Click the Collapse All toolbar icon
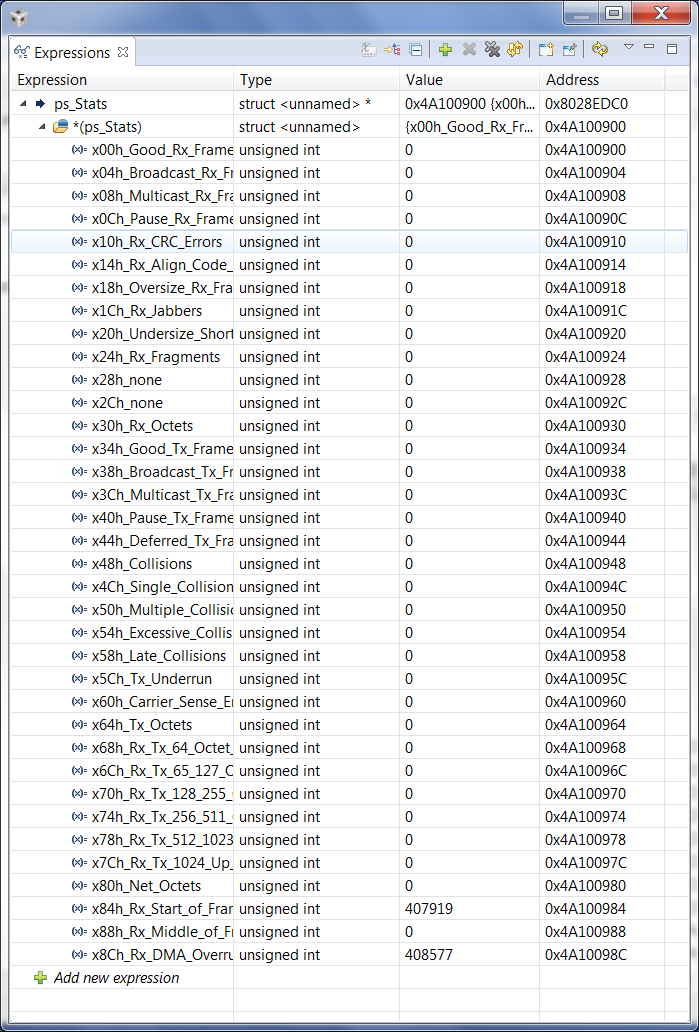699x1032 pixels. (x=415, y=49)
